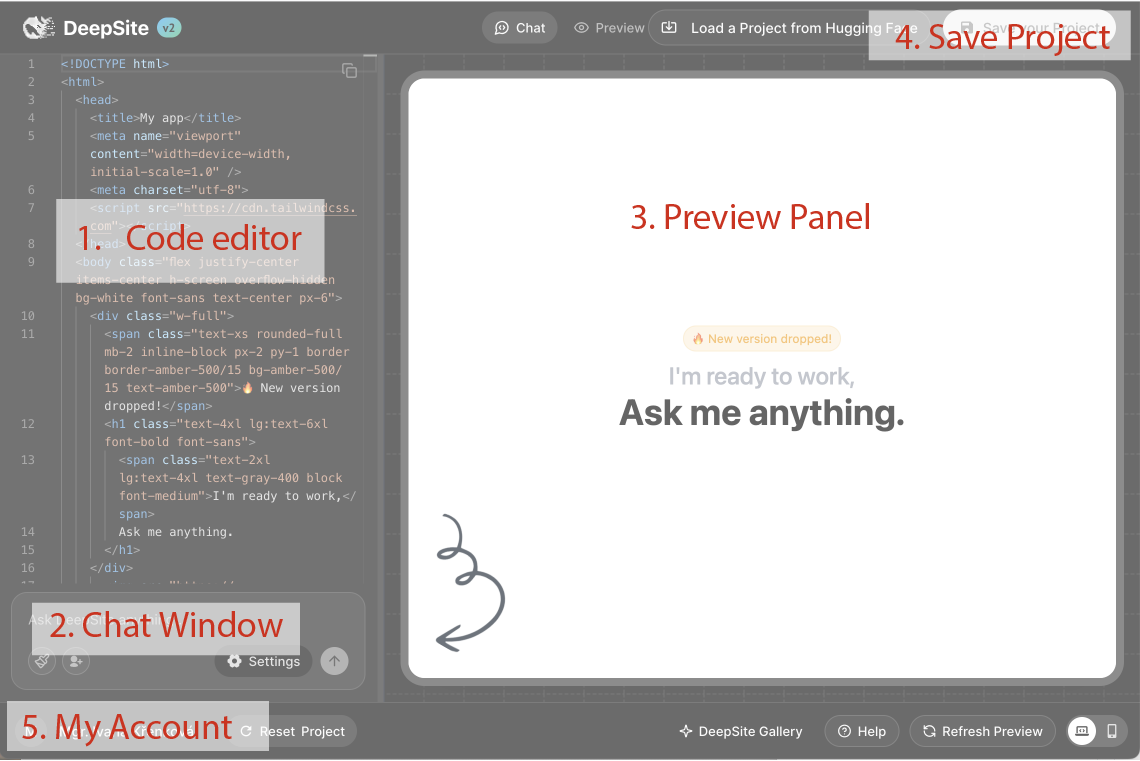This screenshot has width=1140, height=761.
Task: Switch preview to desktop device view
Action: [x=1082, y=731]
